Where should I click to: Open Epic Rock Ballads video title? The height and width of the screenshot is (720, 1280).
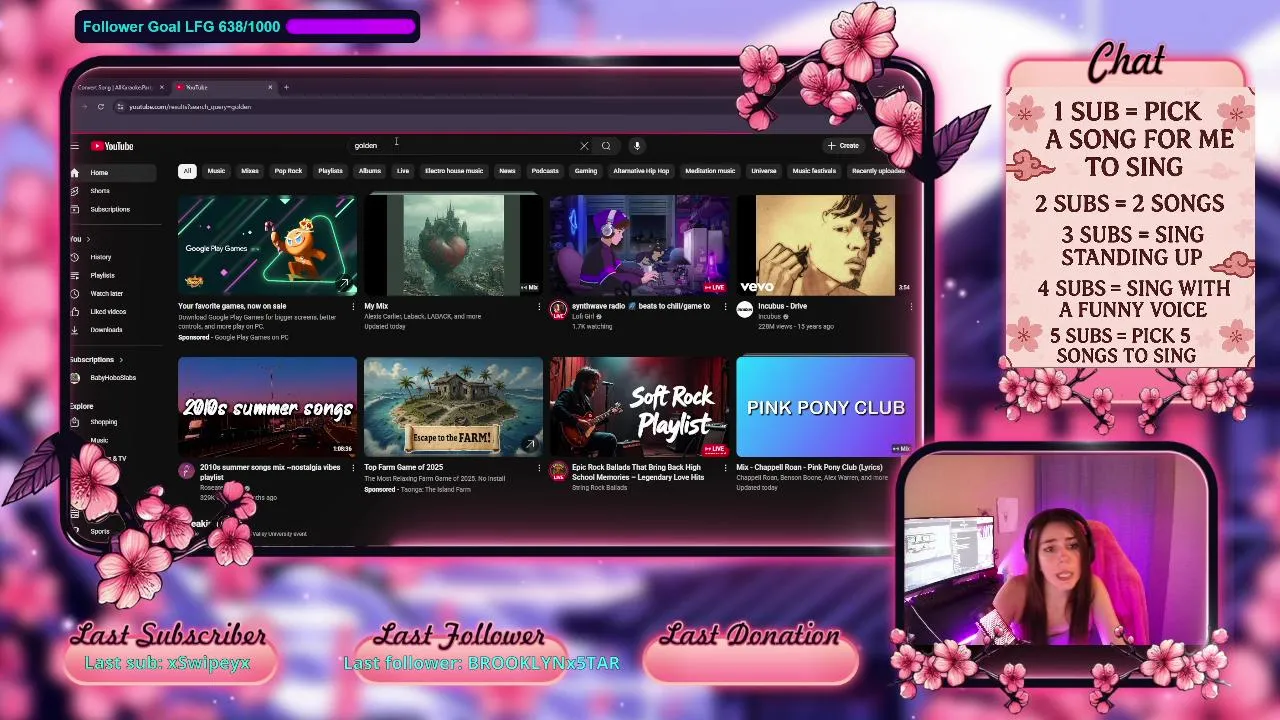coord(638,472)
